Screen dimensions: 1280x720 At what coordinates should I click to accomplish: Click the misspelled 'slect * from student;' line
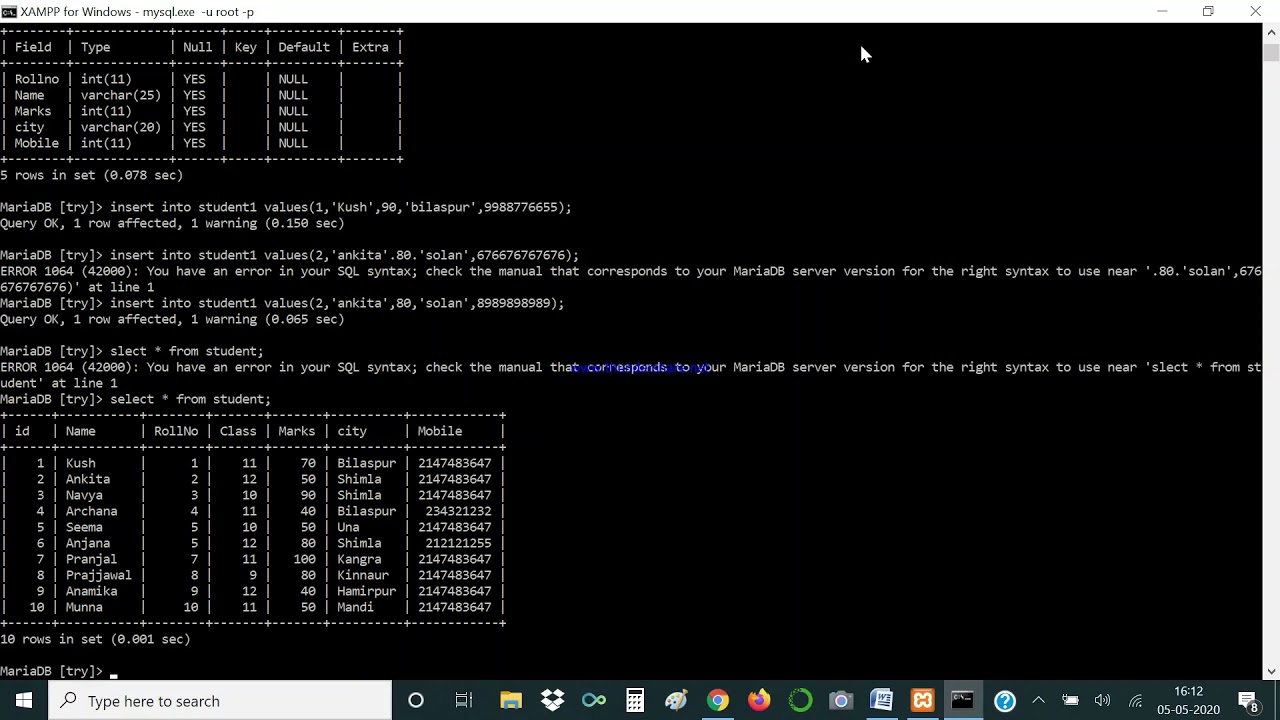186,351
